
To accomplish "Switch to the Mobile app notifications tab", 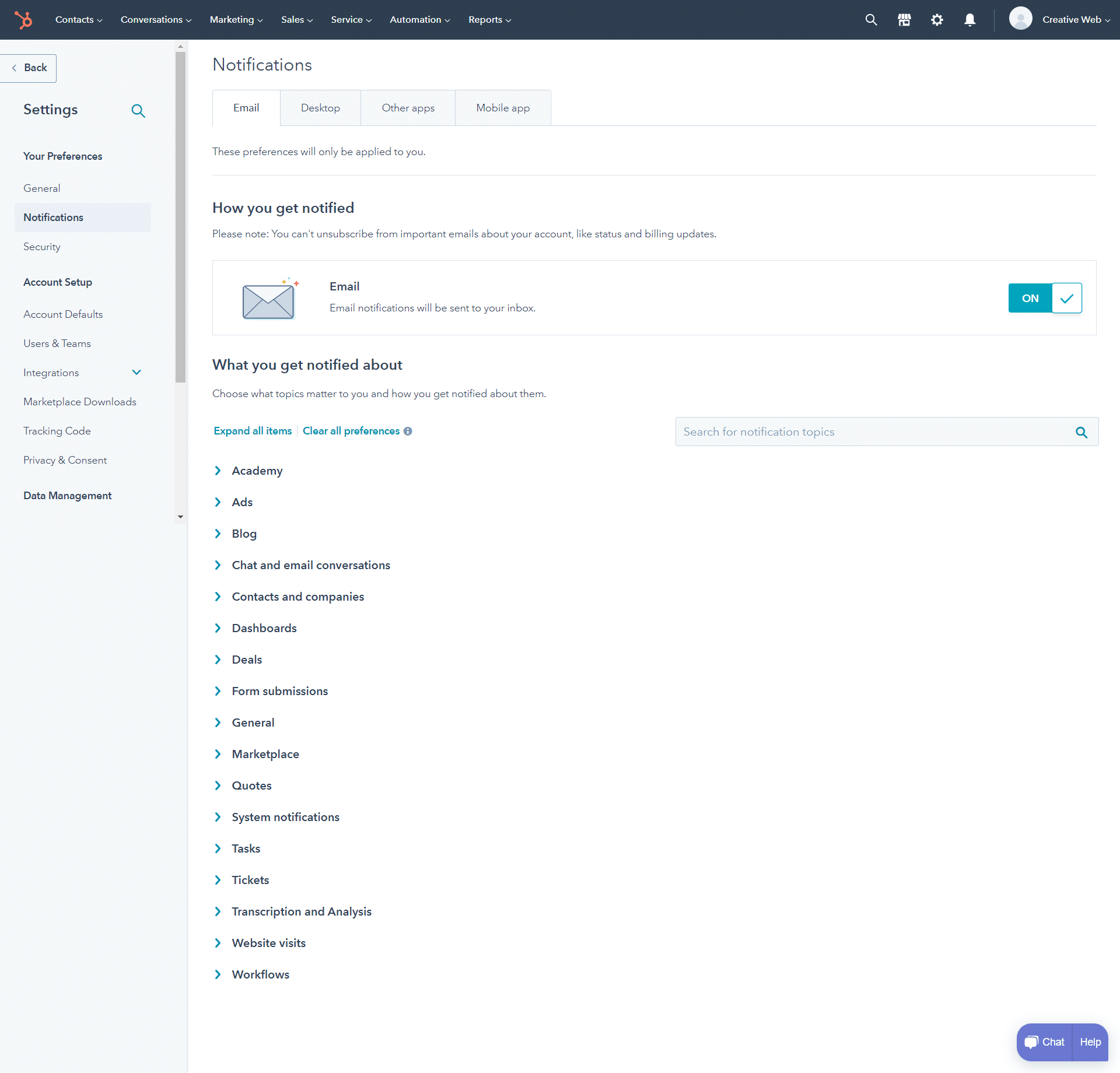I will tap(502, 108).
